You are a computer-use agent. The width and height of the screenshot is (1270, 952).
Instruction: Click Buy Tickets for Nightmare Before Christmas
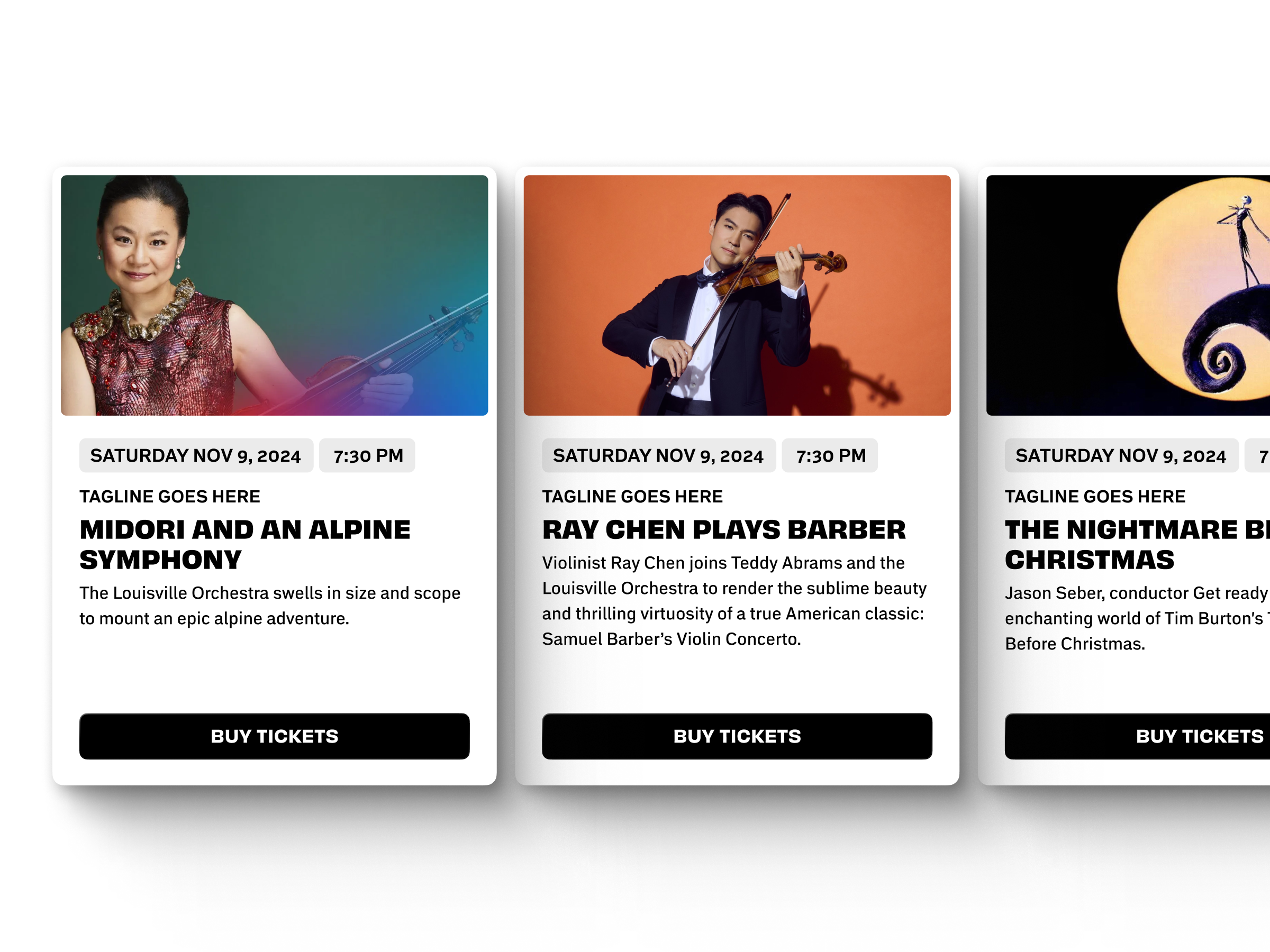(x=1137, y=736)
